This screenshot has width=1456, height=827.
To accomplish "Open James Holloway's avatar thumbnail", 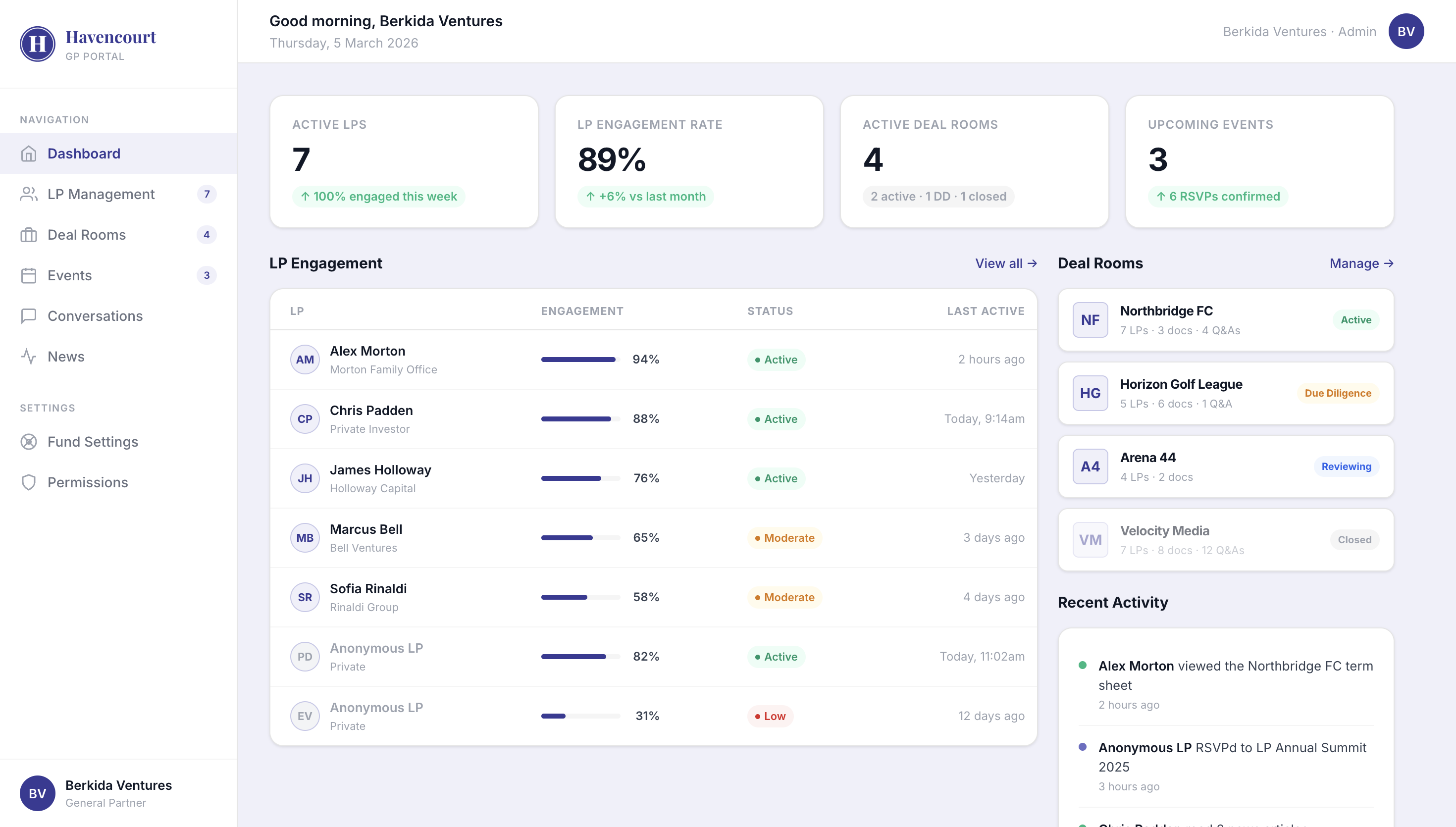I will point(305,478).
